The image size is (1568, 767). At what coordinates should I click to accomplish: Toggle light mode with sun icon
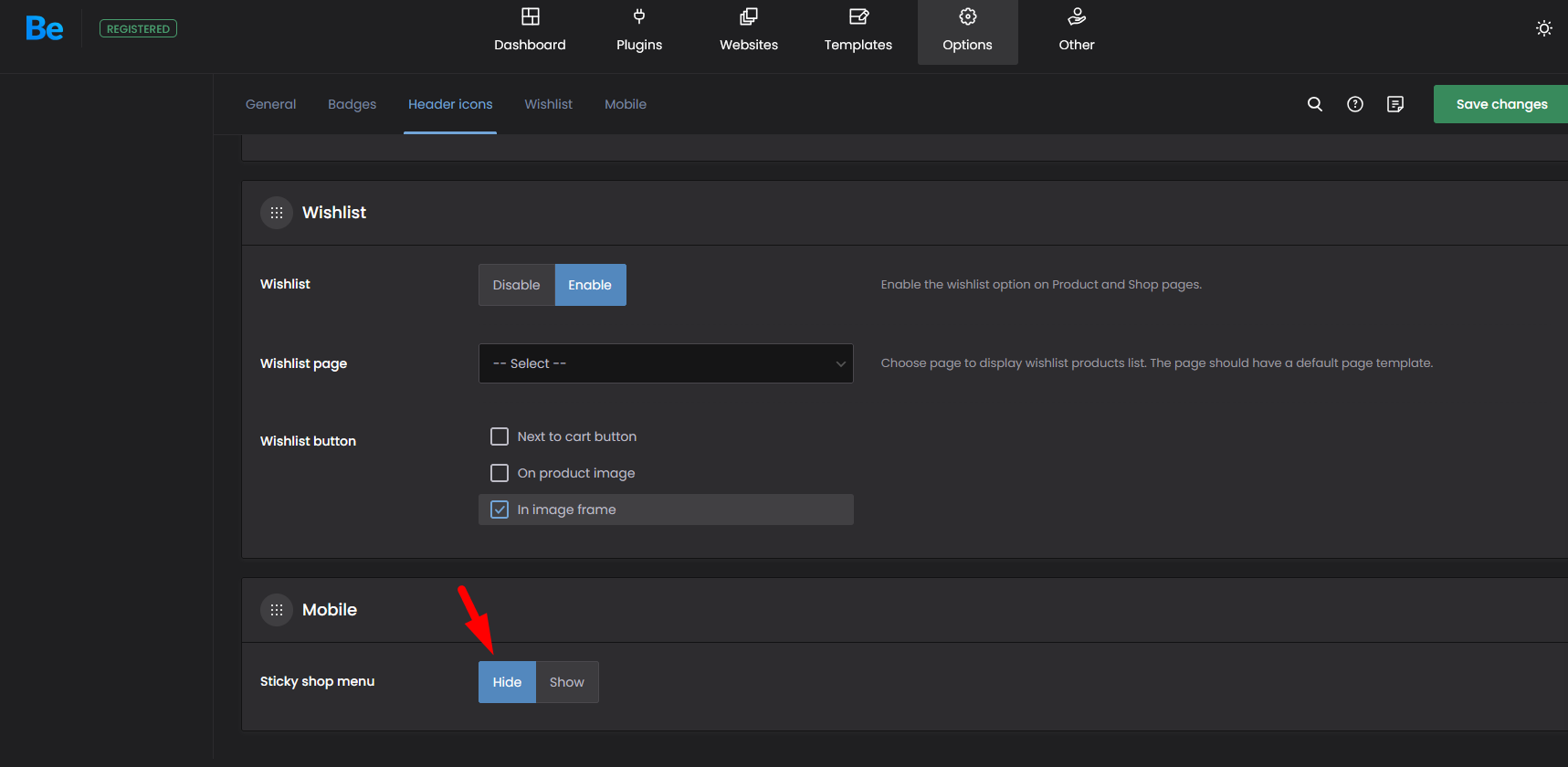point(1543,28)
